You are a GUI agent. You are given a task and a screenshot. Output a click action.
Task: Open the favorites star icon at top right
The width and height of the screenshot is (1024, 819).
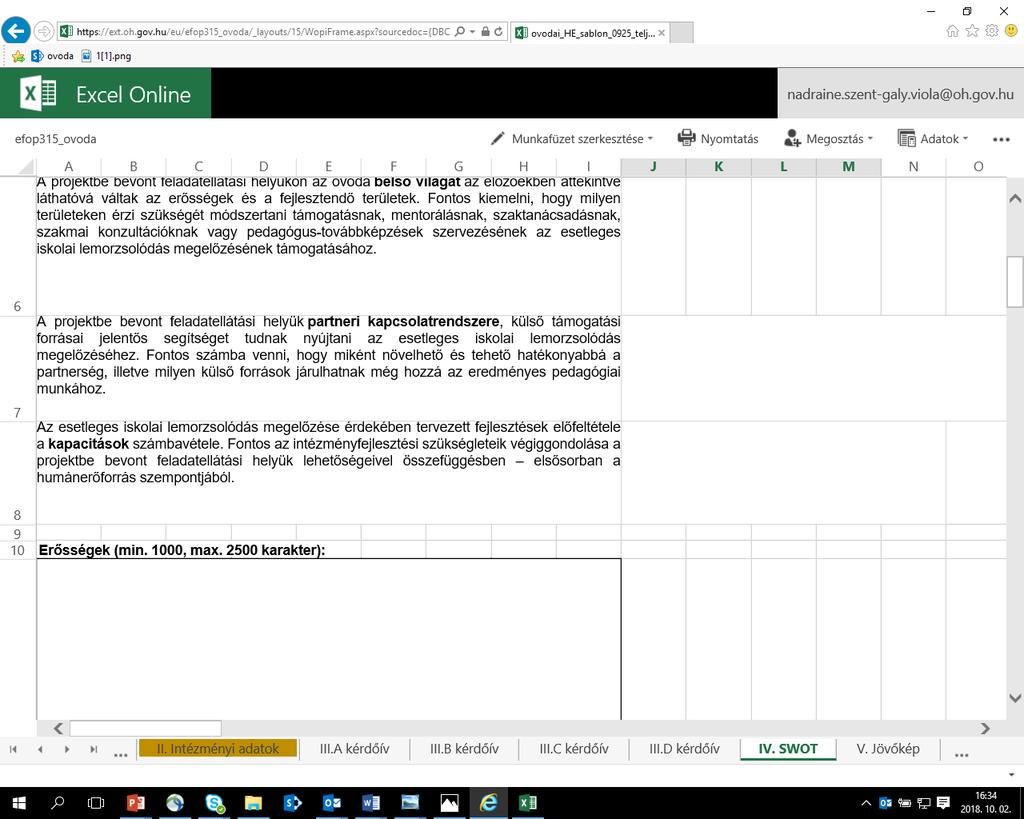click(972, 31)
